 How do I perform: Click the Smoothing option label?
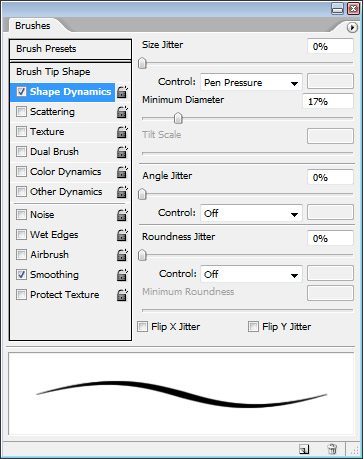point(54,275)
